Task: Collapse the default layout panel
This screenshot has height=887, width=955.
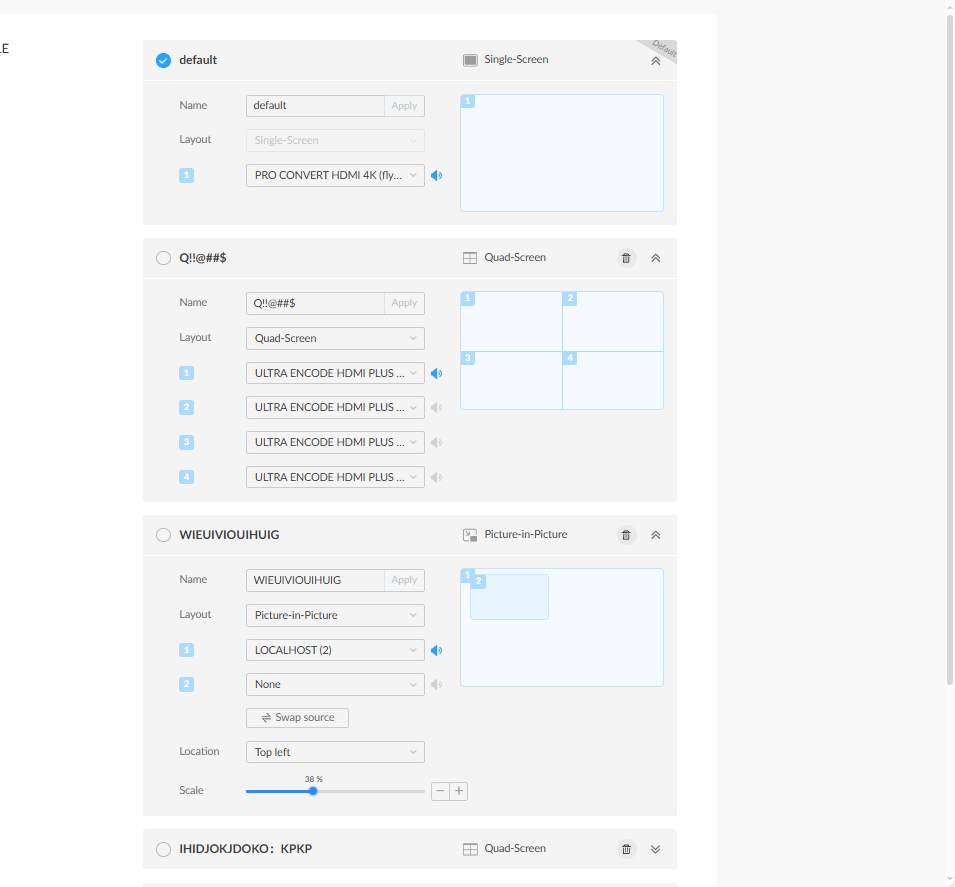Action: pyautogui.click(x=656, y=61)
